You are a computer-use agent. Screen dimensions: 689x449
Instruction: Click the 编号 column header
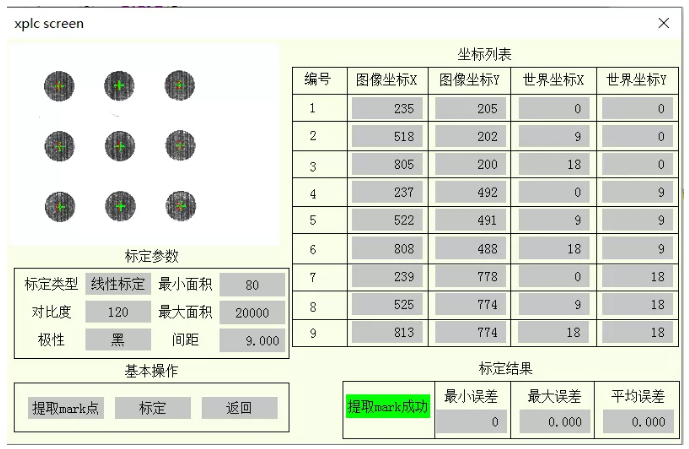(x=318, y=80)
